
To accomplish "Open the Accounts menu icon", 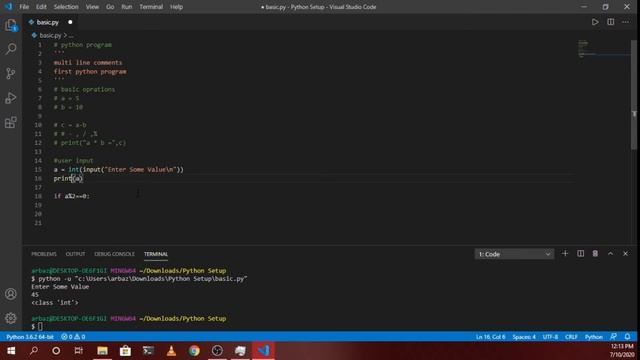I will (x=11, y=294).
